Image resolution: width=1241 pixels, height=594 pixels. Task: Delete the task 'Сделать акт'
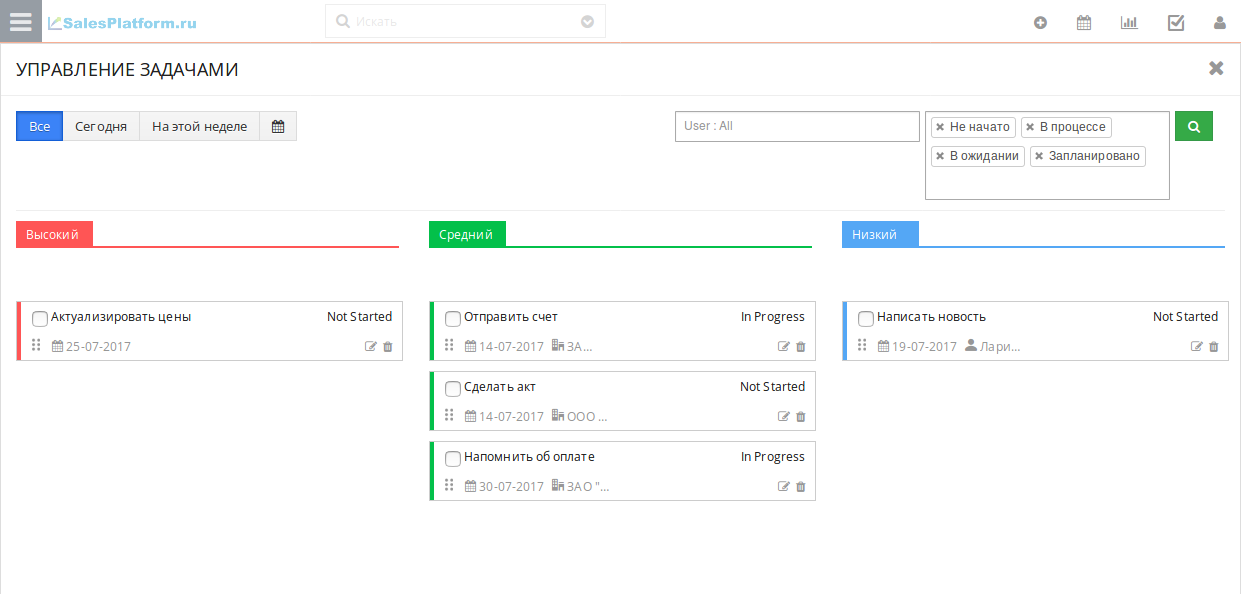(x=800, y=416)
